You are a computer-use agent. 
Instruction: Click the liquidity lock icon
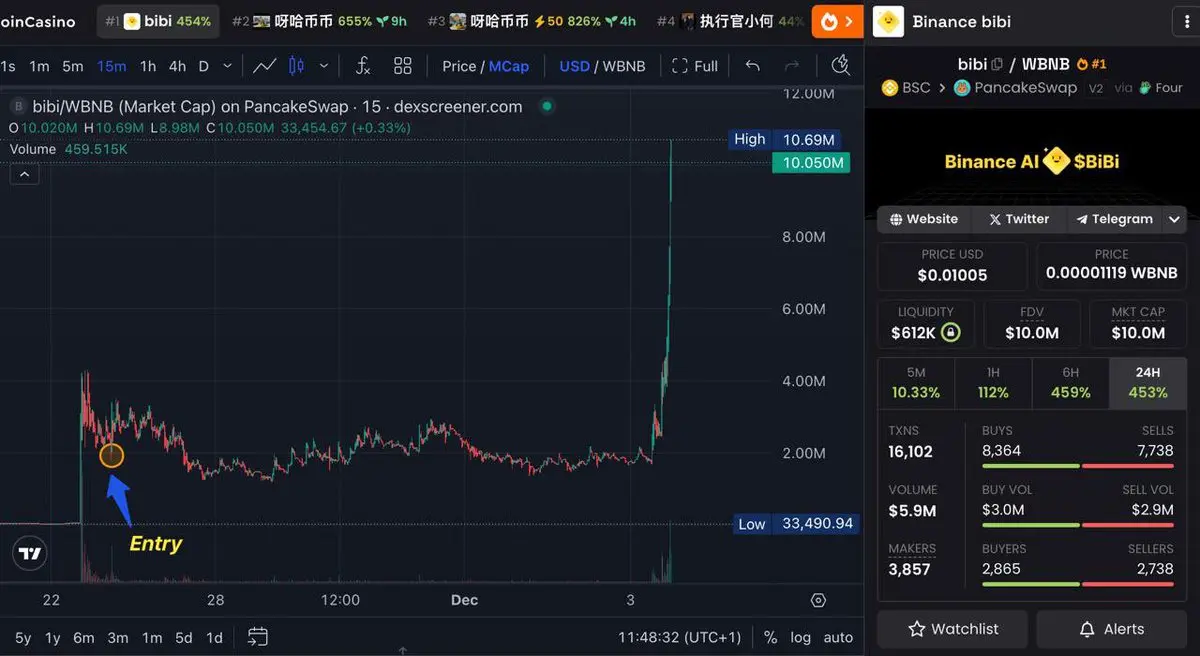click(951, 332)
